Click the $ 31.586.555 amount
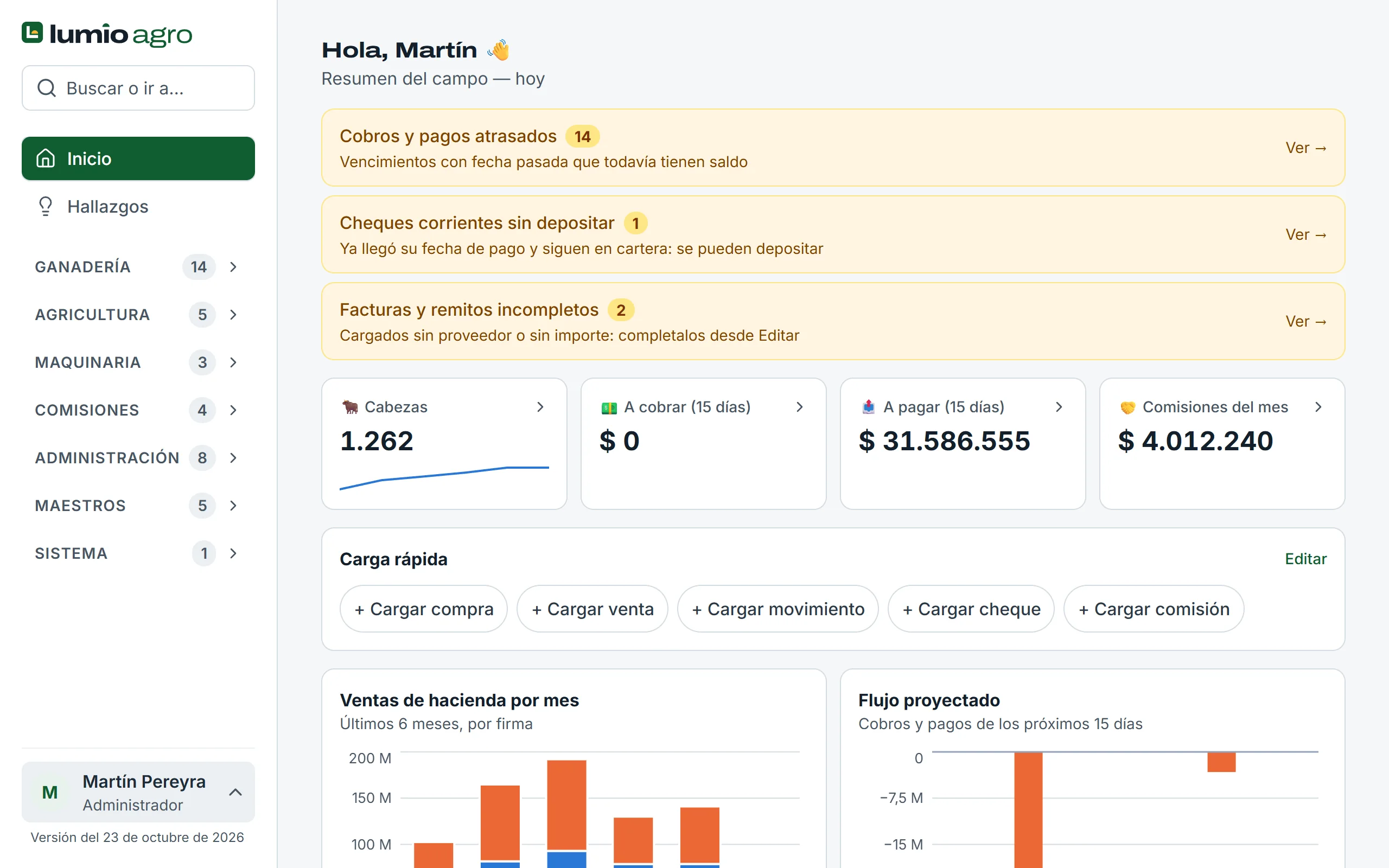 click(x=944, y=441)
